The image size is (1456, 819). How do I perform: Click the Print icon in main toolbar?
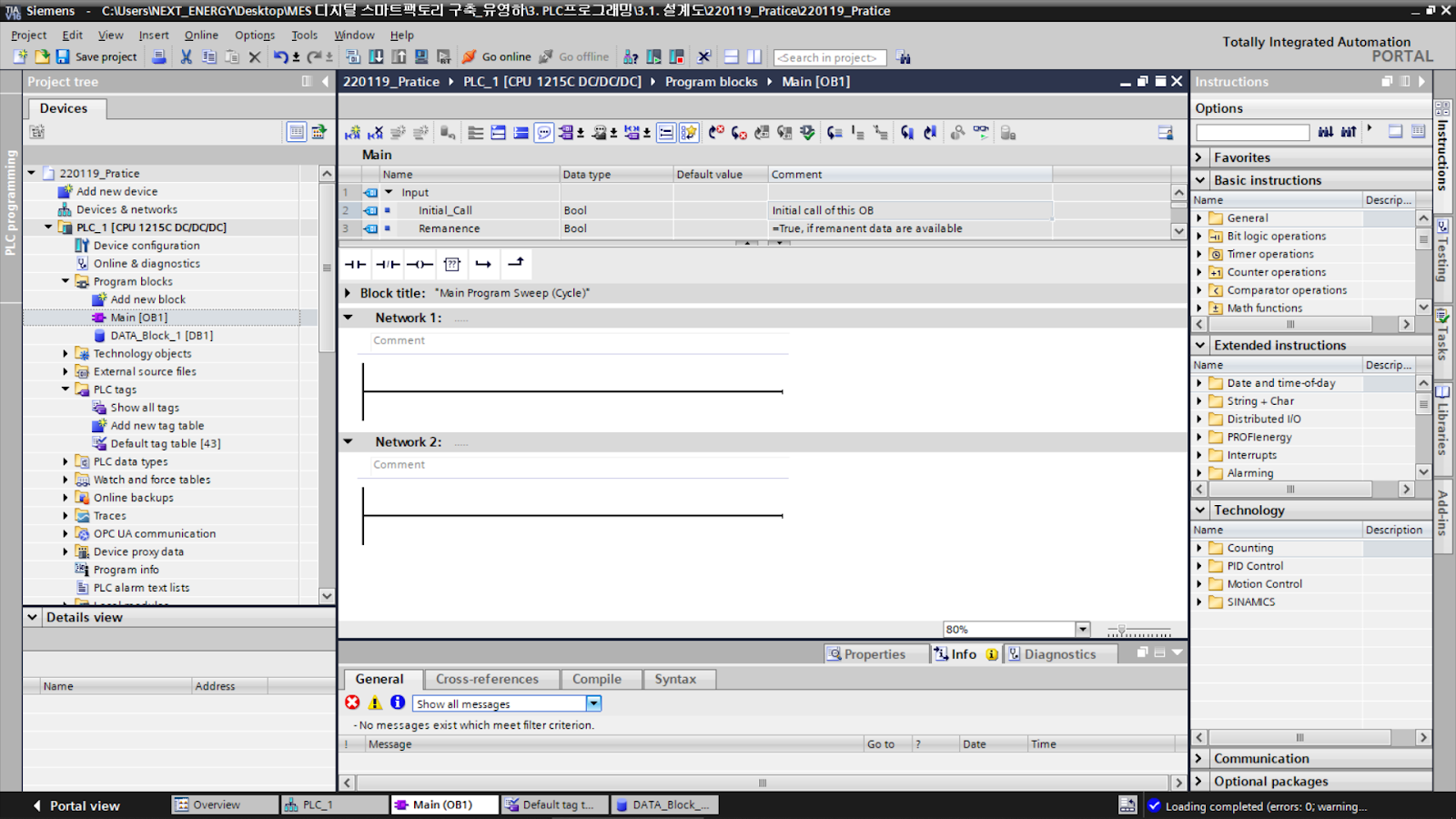coord(159,56)
